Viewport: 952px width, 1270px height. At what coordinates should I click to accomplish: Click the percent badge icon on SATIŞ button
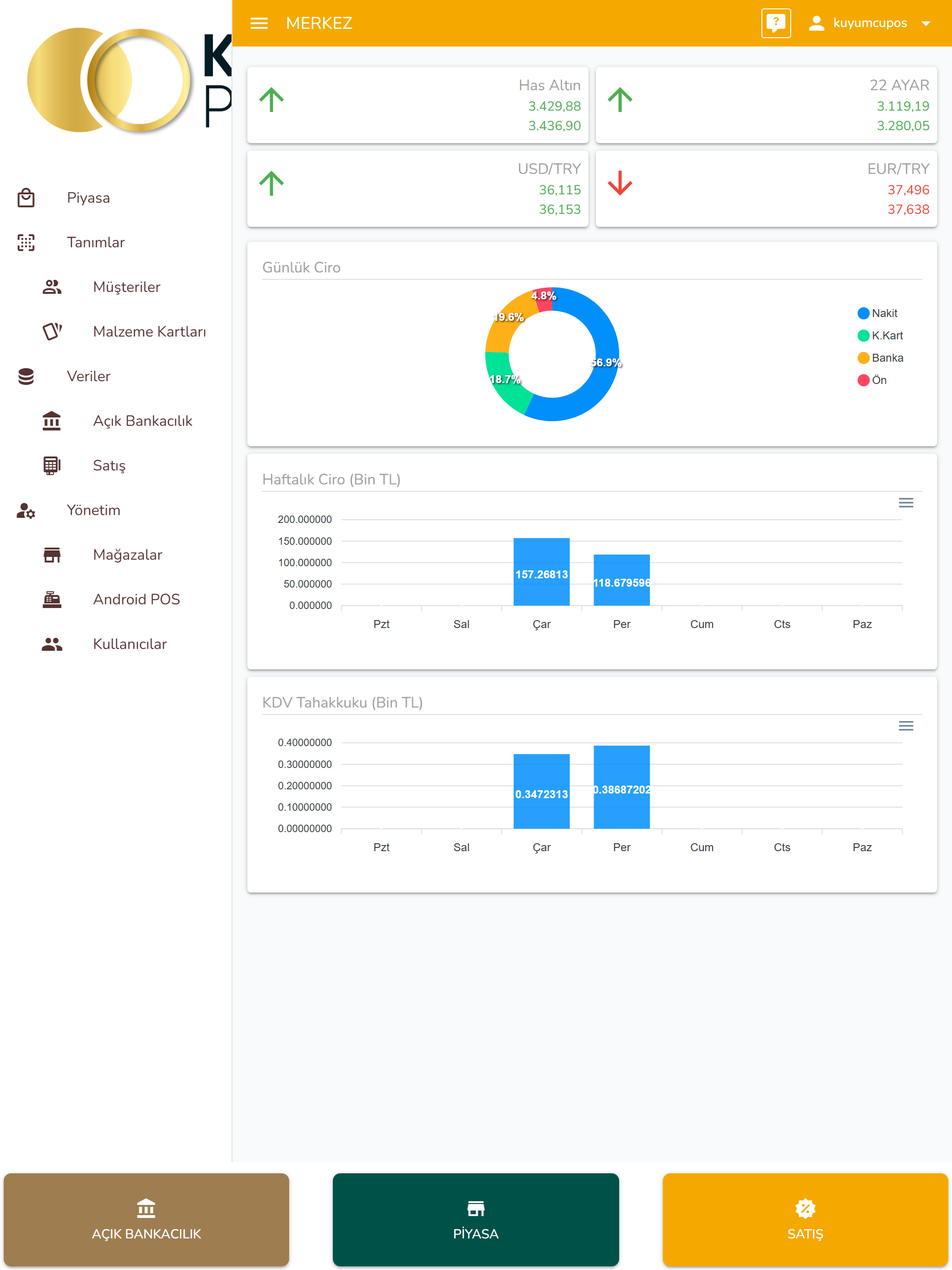805,1208
